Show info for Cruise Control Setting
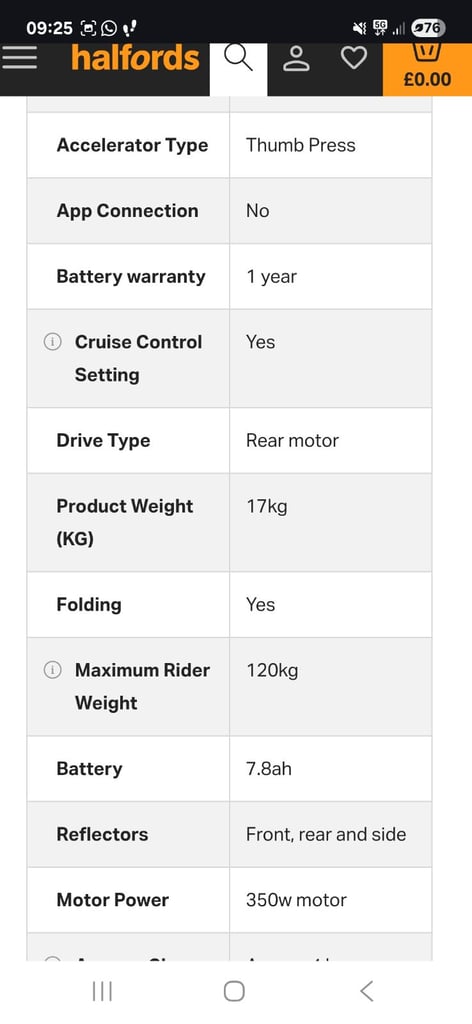 tap(52, 342)
